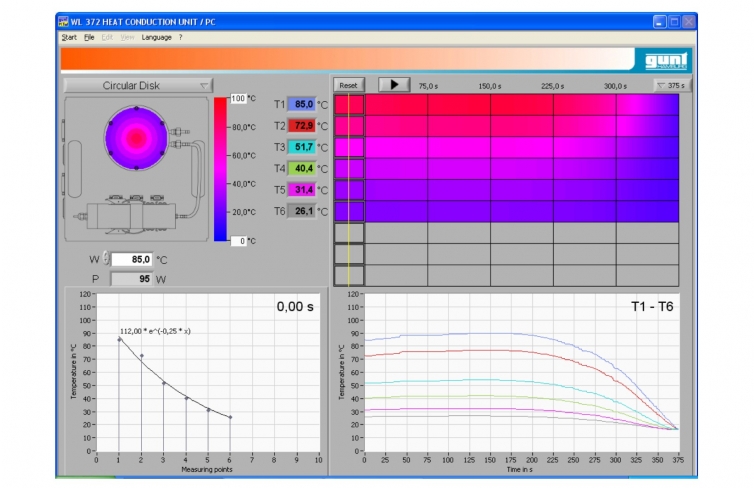Screen dimensions: 755x488
Task: Expand the 375 s time range dropdown
Action: click(670, 85)
